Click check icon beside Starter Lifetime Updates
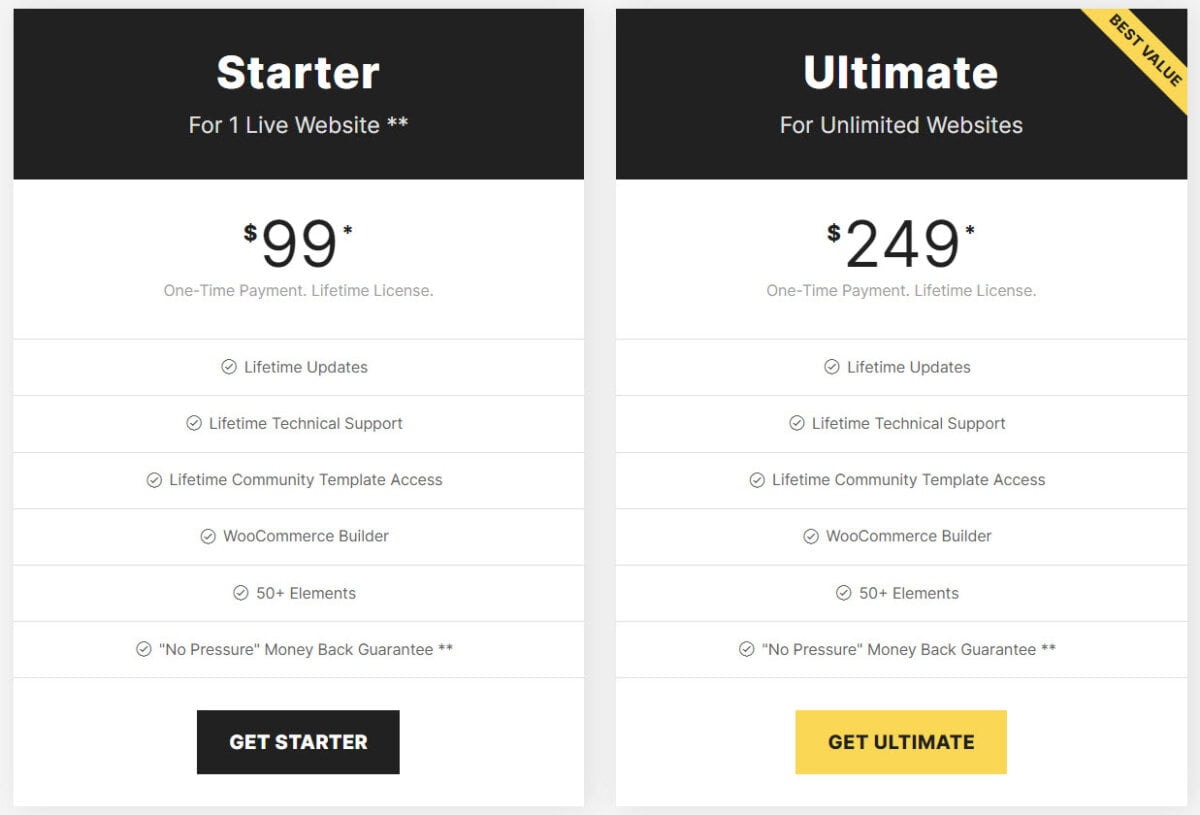 click(229, 367)
